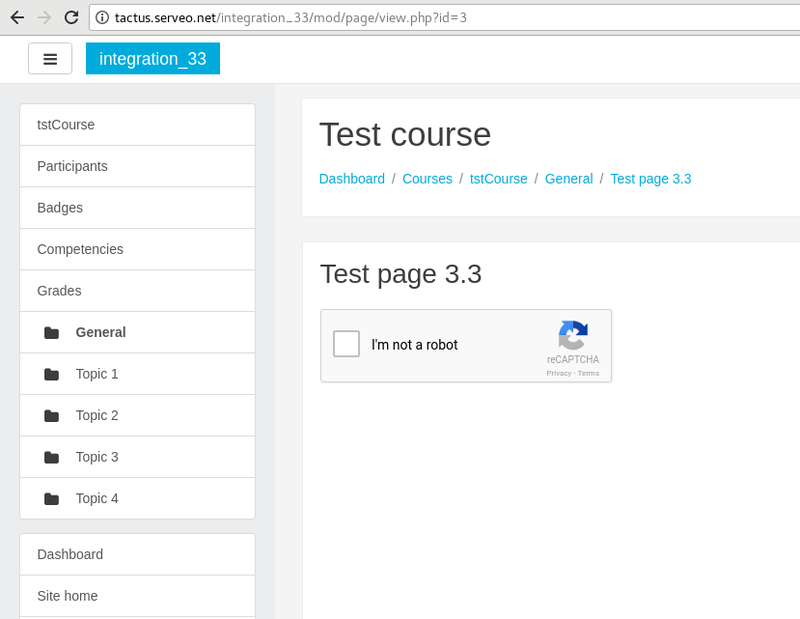Check the I'm not a robot checkbox

pos(346,343)
